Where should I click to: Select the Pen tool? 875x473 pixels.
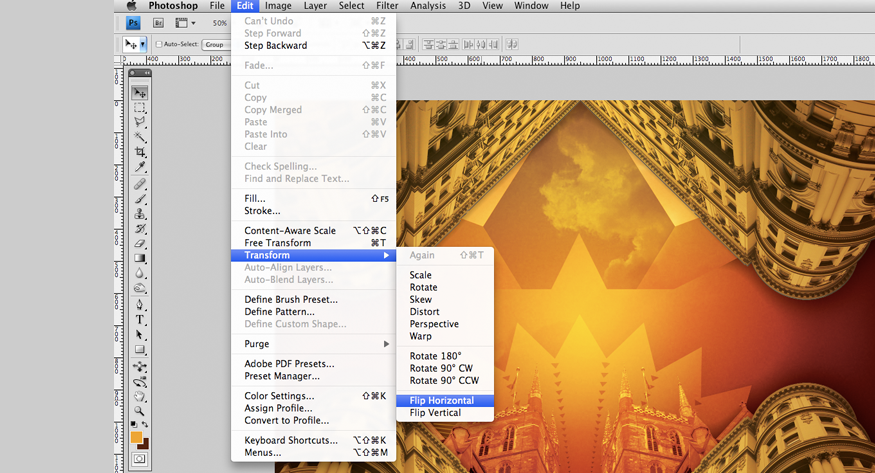pyautogui.click(x=140, y=305)
